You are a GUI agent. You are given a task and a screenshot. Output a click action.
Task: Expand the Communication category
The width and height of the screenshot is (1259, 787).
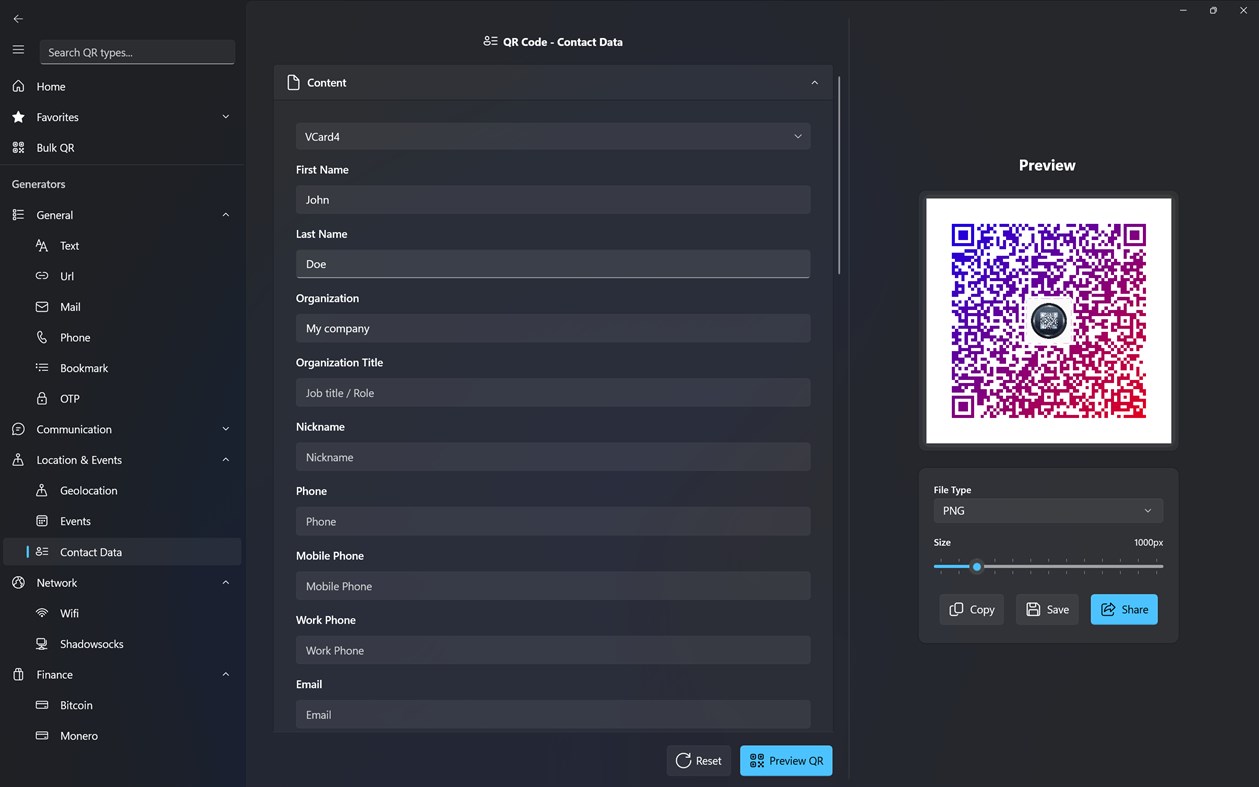click(76, 429)
